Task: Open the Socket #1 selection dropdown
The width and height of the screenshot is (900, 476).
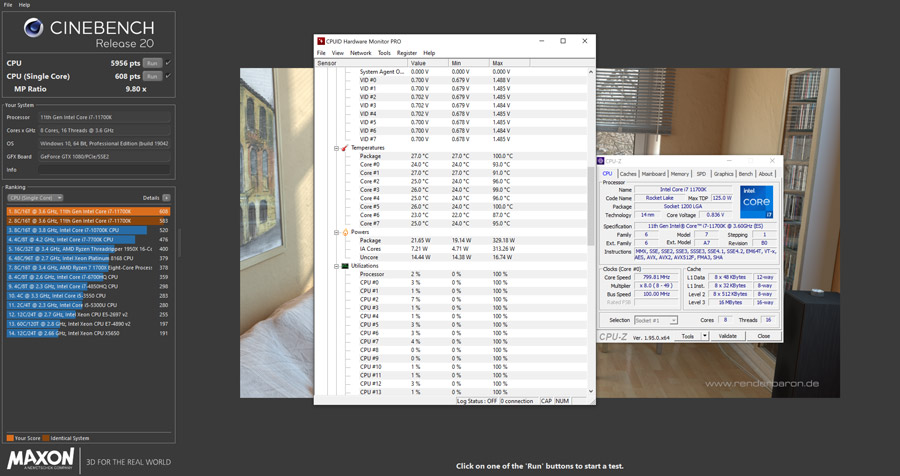Action: point(656,320)
